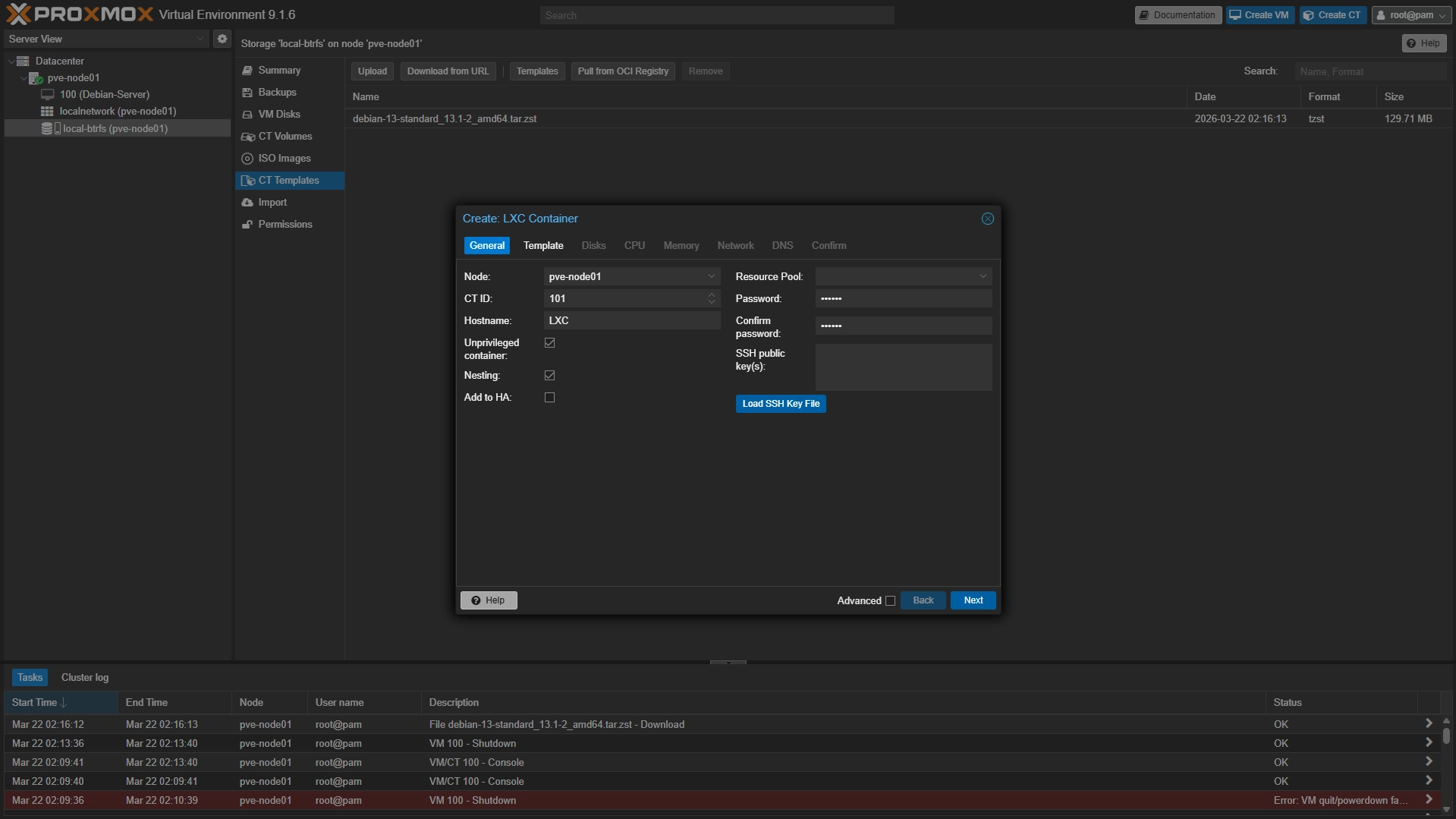The image size is (1456, 819).
Task: Open CT Volumes via its icon
Action: tap(247, 137)
